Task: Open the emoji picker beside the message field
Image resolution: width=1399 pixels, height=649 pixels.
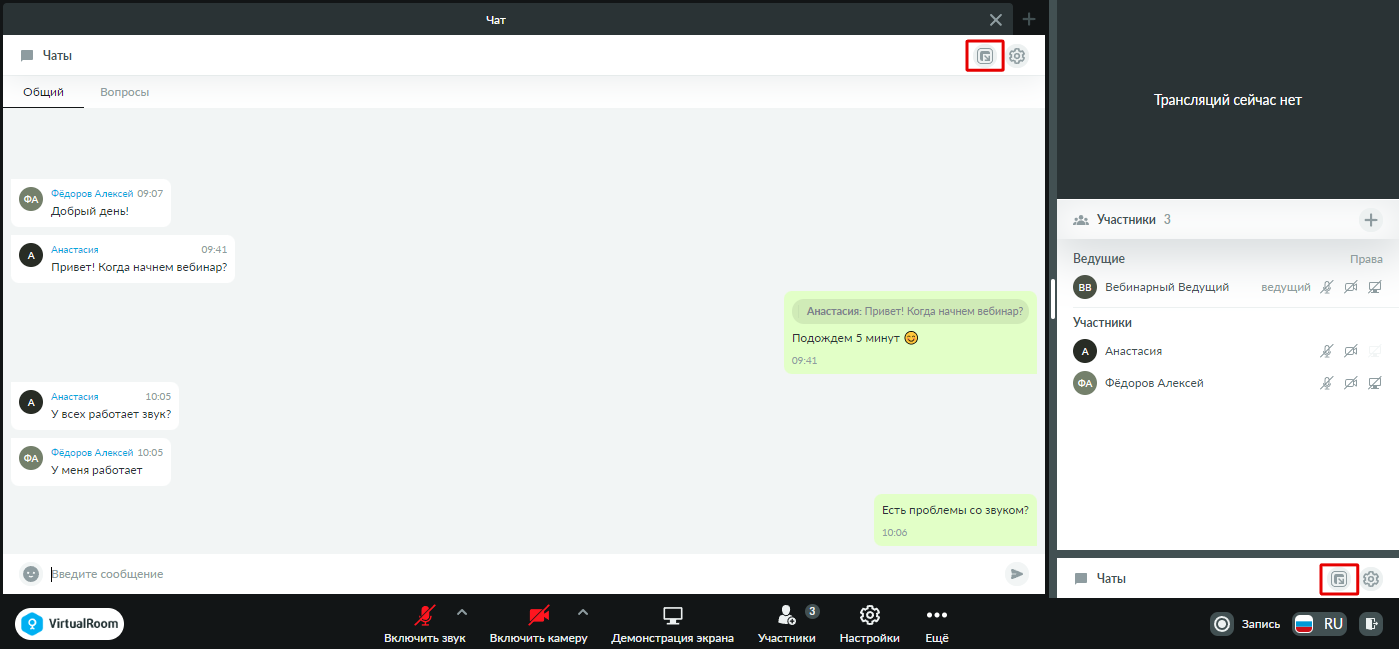Action: point(31,574)
